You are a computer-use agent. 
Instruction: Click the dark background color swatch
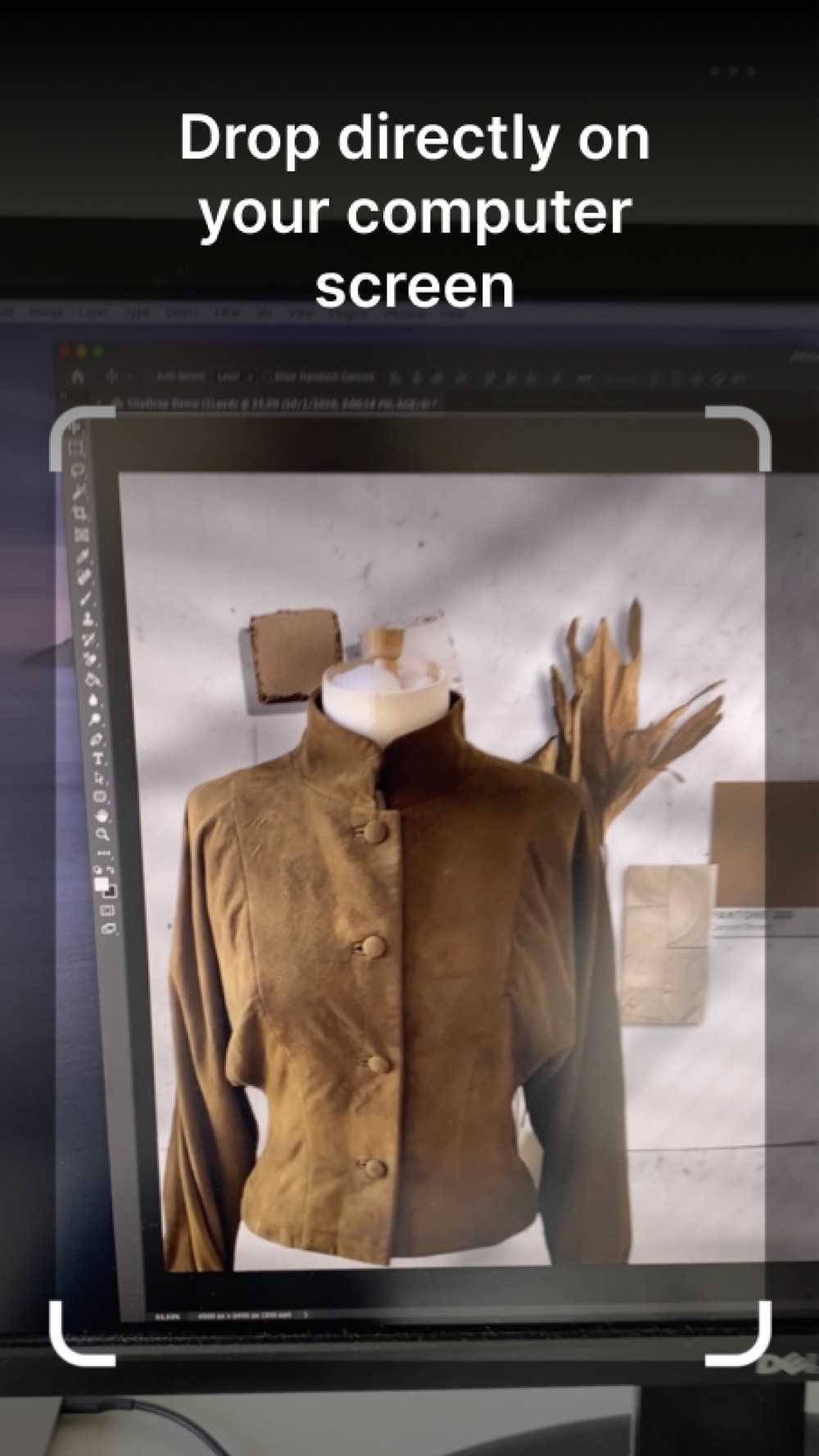(113, 893)
